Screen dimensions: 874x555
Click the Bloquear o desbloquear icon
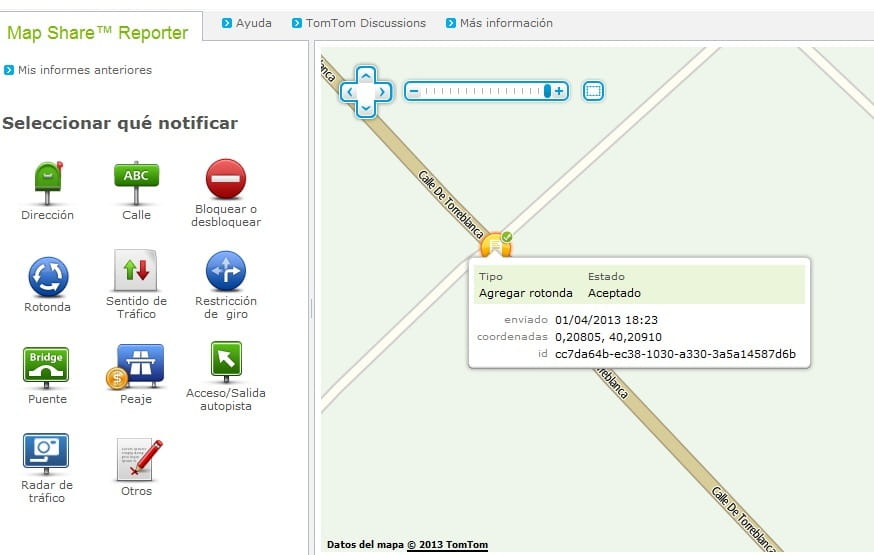pos(225,179)
